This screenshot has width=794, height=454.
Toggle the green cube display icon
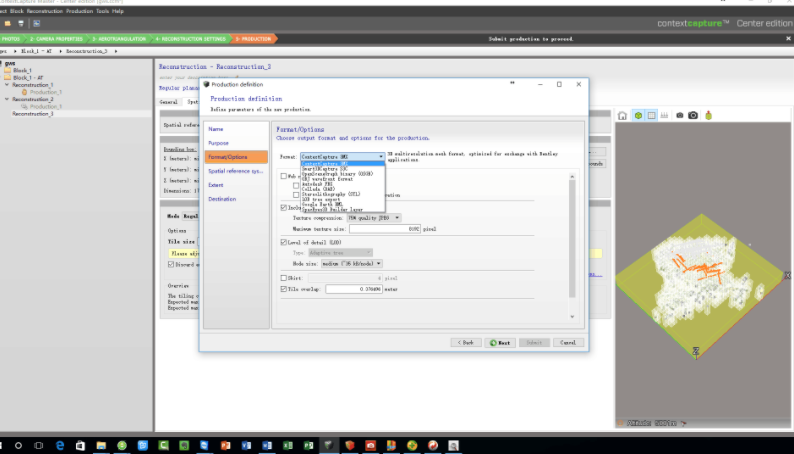coord(638,115)
